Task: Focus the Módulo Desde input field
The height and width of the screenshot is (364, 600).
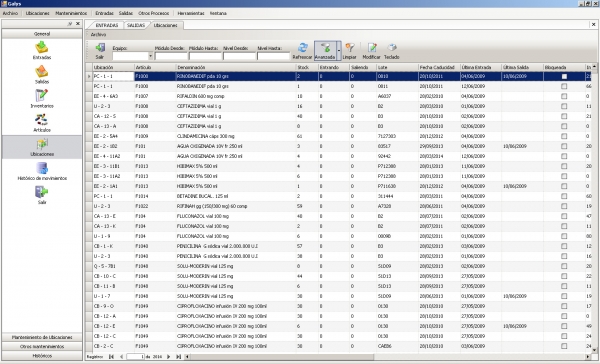Action: [x=171, y=56]
